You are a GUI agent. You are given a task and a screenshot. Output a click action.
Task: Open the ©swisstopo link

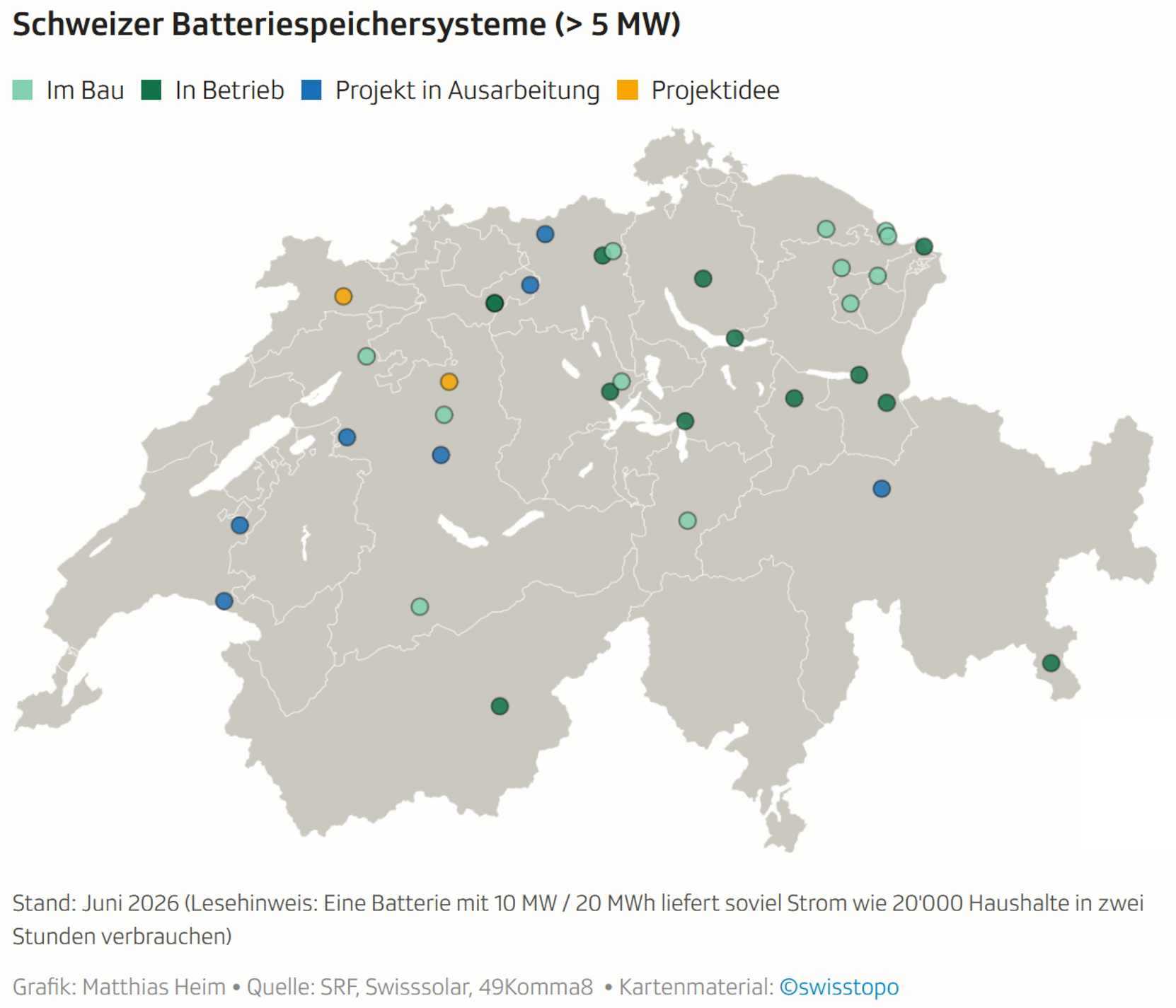pos(839,986)
